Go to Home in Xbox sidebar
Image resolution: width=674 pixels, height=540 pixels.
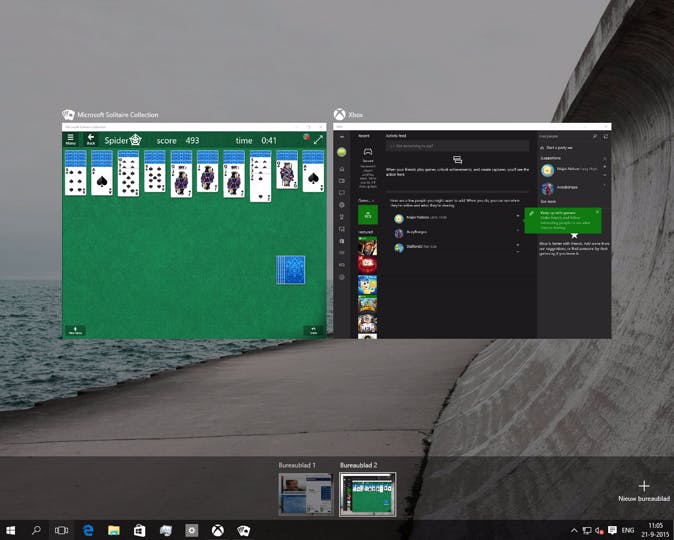342,169
